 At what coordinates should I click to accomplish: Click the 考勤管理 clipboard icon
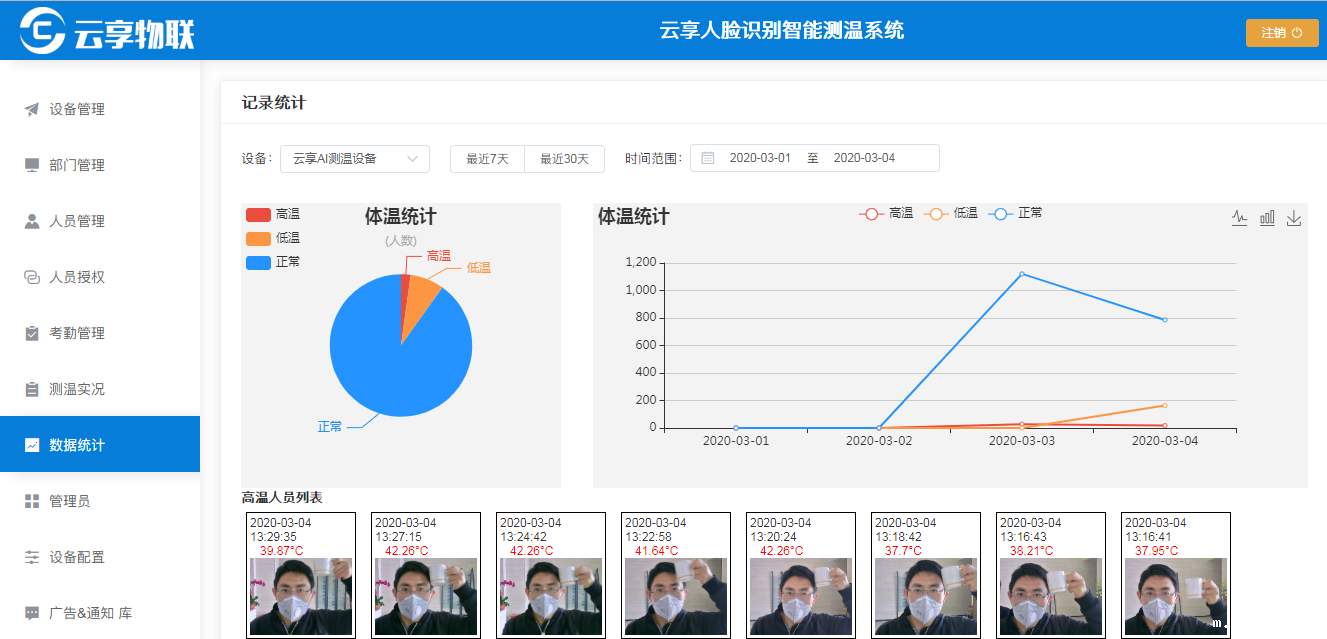32,333
